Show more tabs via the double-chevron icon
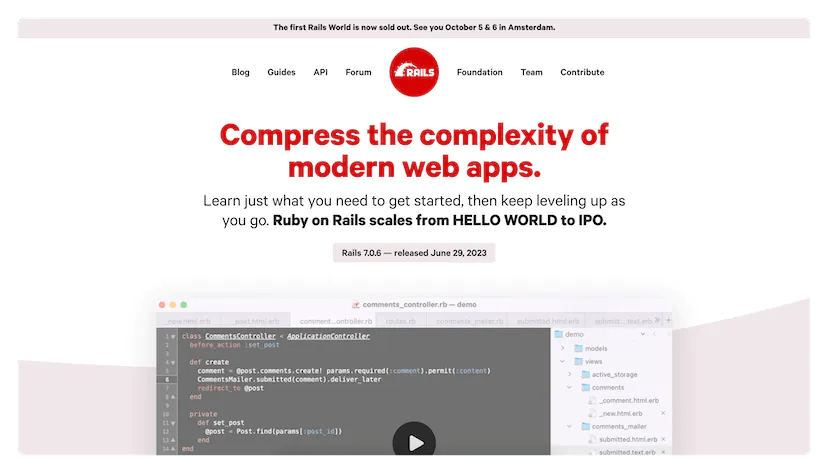Viewport: 828px width, 473px height. (657, 320)
